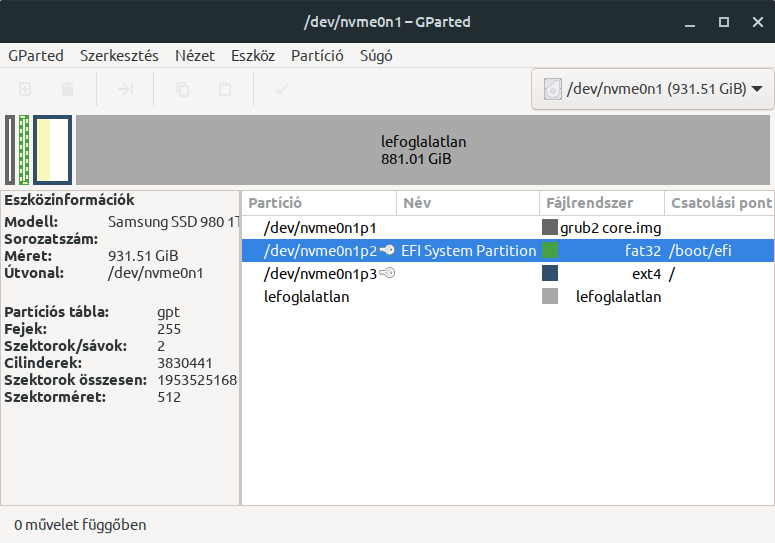
Task: Sort by the Név column header
Action: [x=468, y=203]
